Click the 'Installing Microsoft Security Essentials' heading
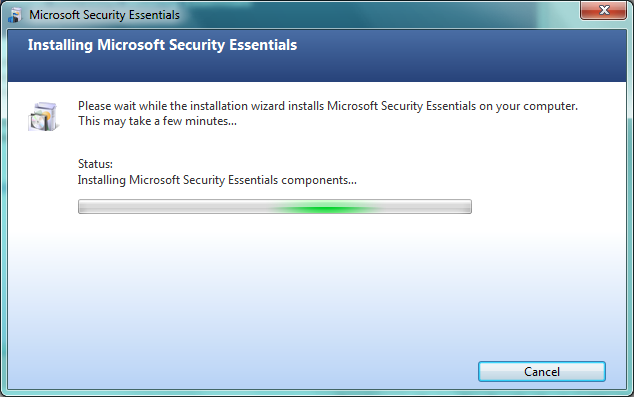 click(162, 45)
